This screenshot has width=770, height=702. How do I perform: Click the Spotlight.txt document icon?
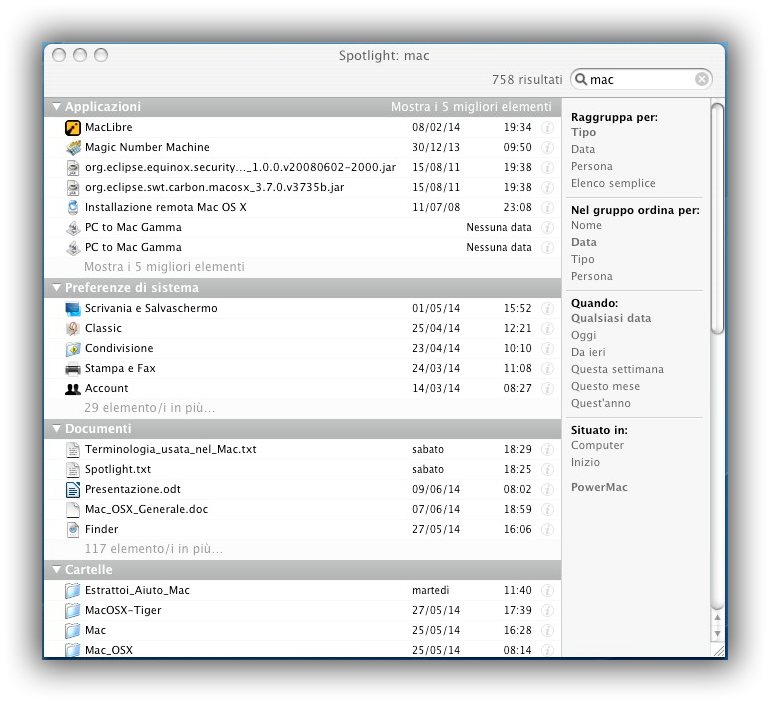tap(73, 470)
